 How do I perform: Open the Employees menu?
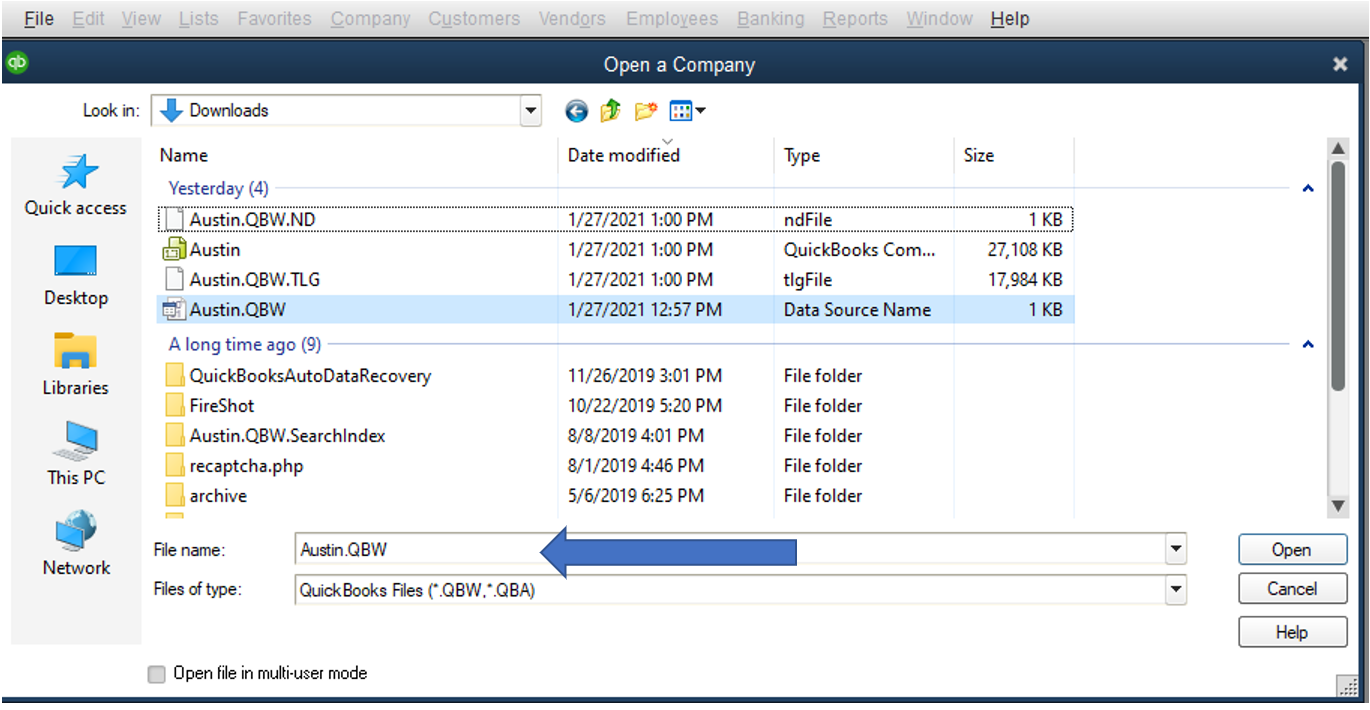pyautogui.click(x=672, y=19)
